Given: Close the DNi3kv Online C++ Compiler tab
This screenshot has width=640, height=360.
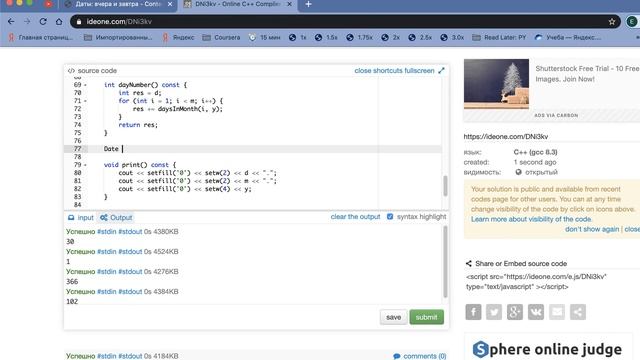Looking at the screenshot, I should (x=289, y=4).
